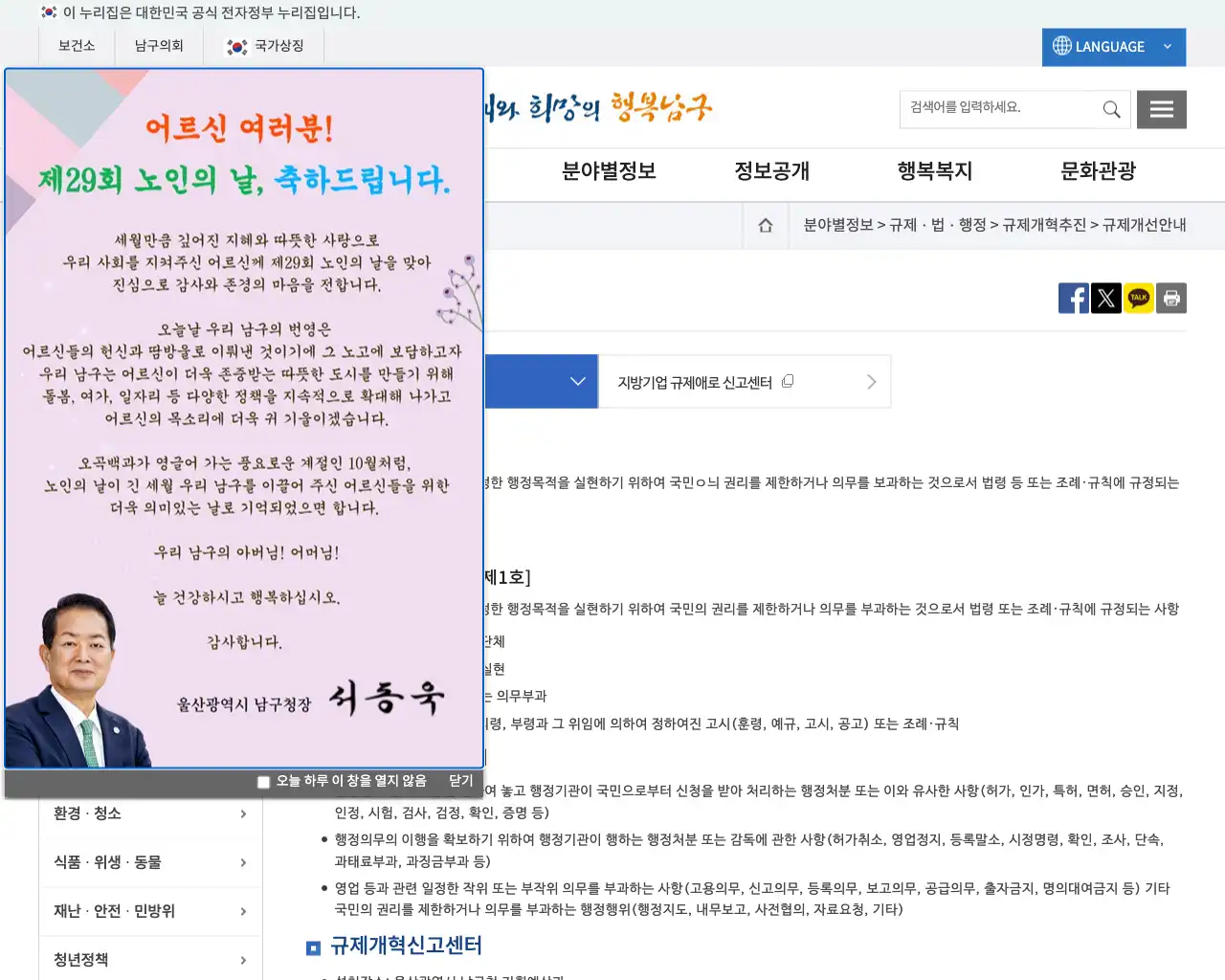Viewport: 1225px width, 980px height.
Task: Go to home via breadcrumb house icon
Action: tap(766, 225)
